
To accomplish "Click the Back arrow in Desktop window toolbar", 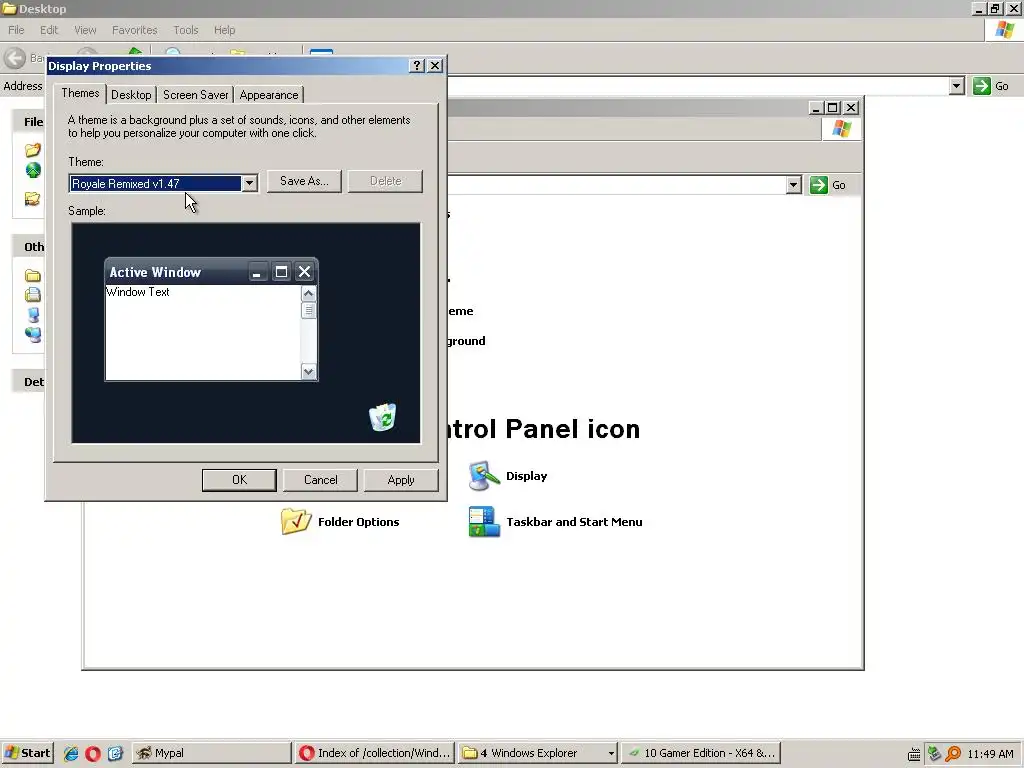I will pyautogui.click(x=14, y=58).
